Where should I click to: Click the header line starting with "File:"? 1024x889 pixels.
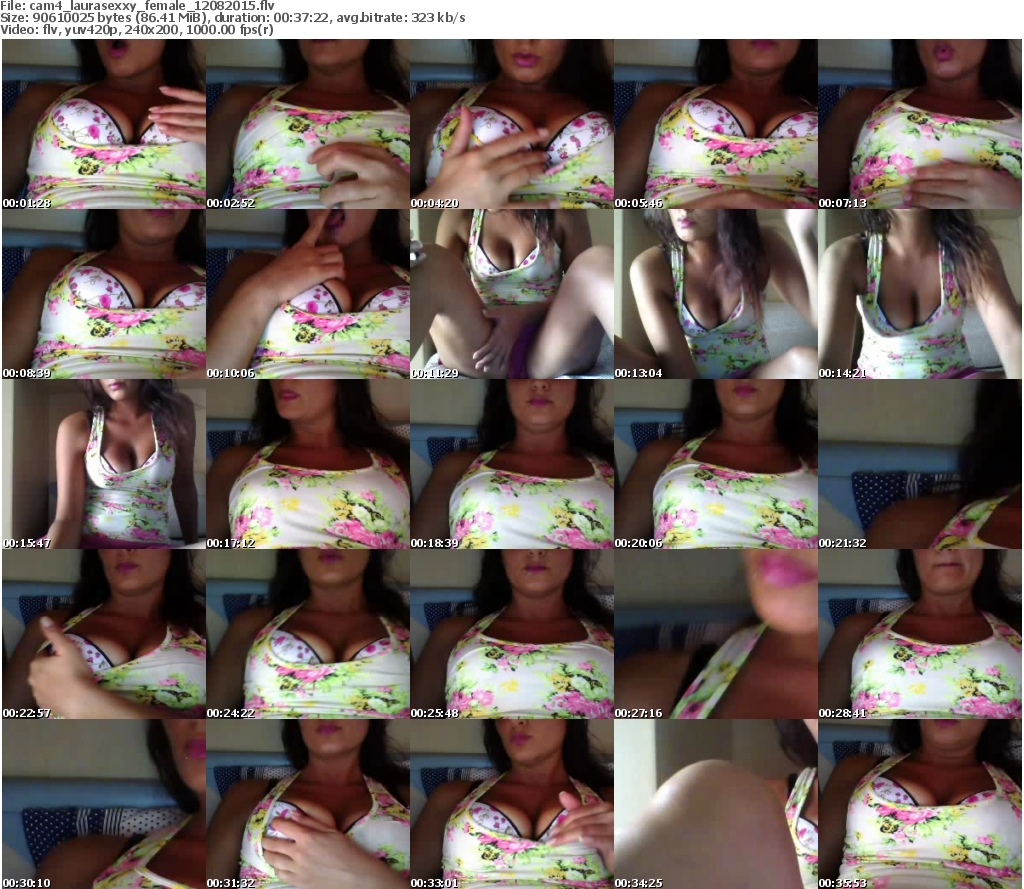click(x=137, y=6)
